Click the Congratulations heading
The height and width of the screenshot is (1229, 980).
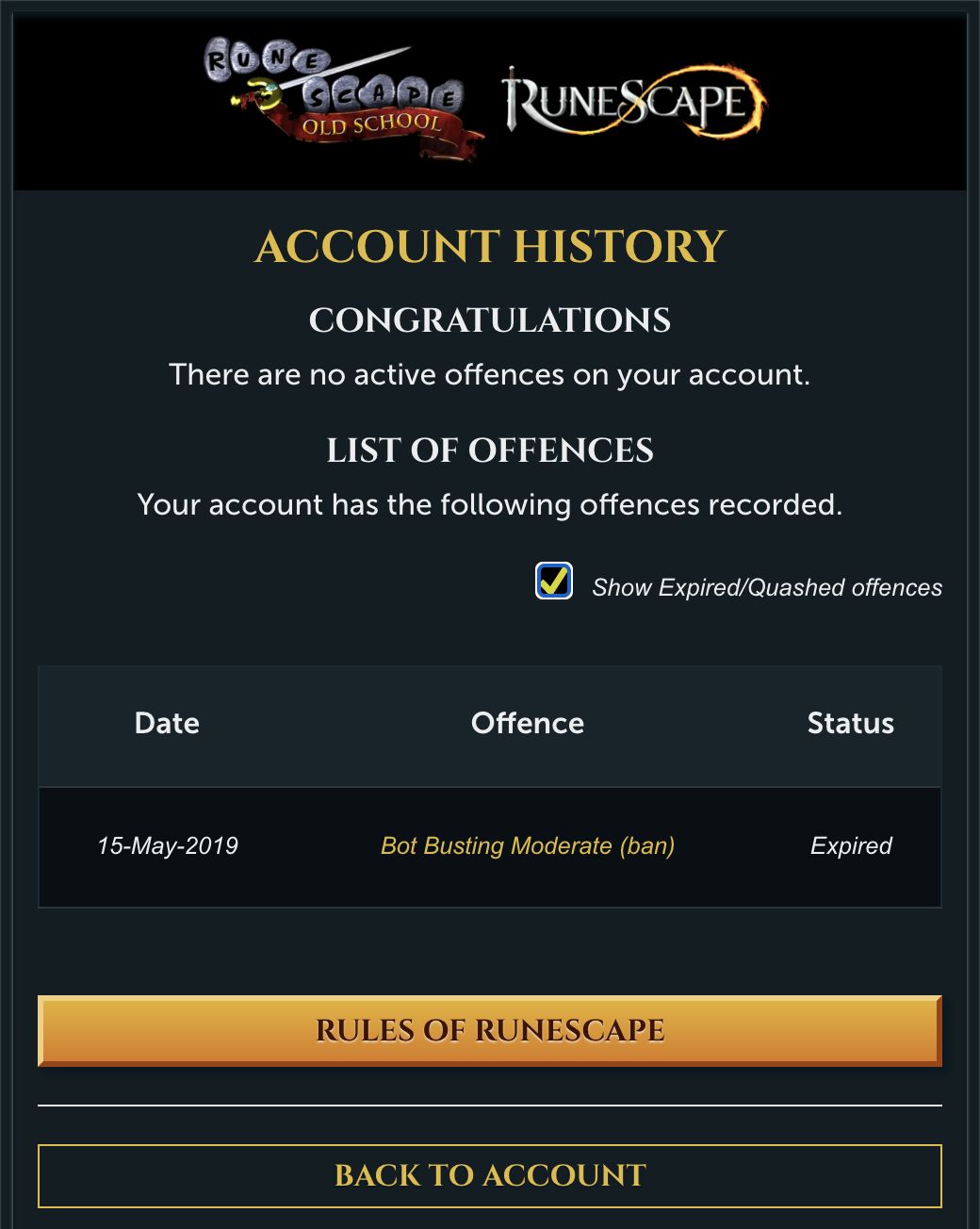click(490, 320)
